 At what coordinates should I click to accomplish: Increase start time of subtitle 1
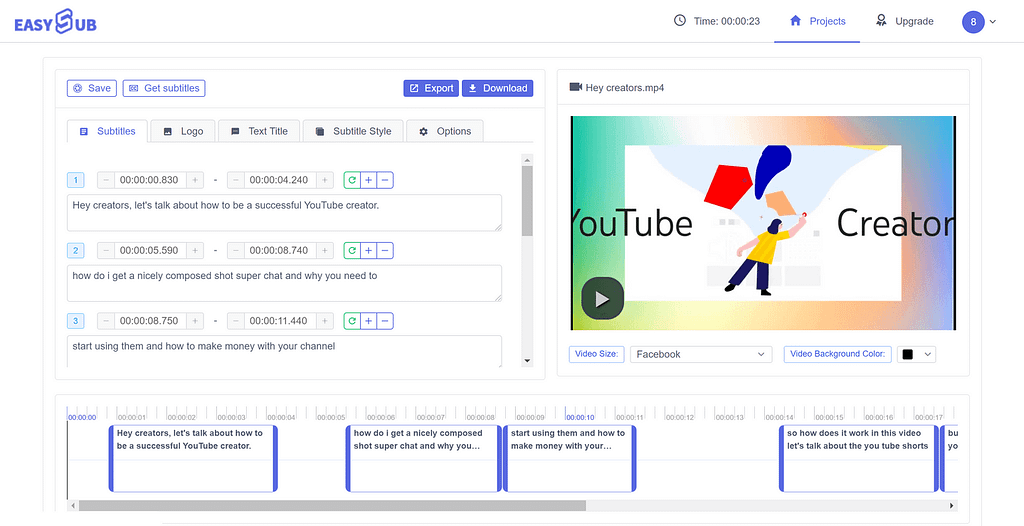pos(195,180)
